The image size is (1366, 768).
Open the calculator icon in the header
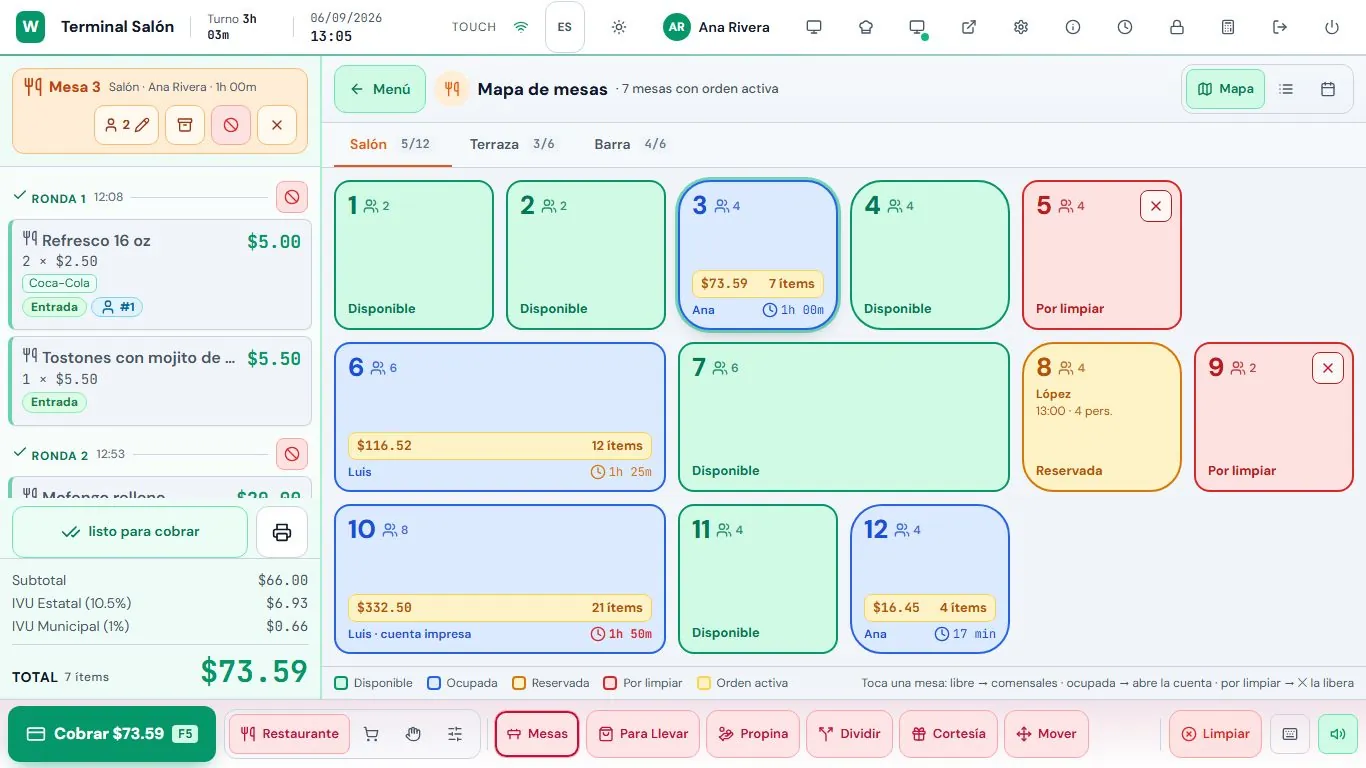click(x=1228, y=27)
